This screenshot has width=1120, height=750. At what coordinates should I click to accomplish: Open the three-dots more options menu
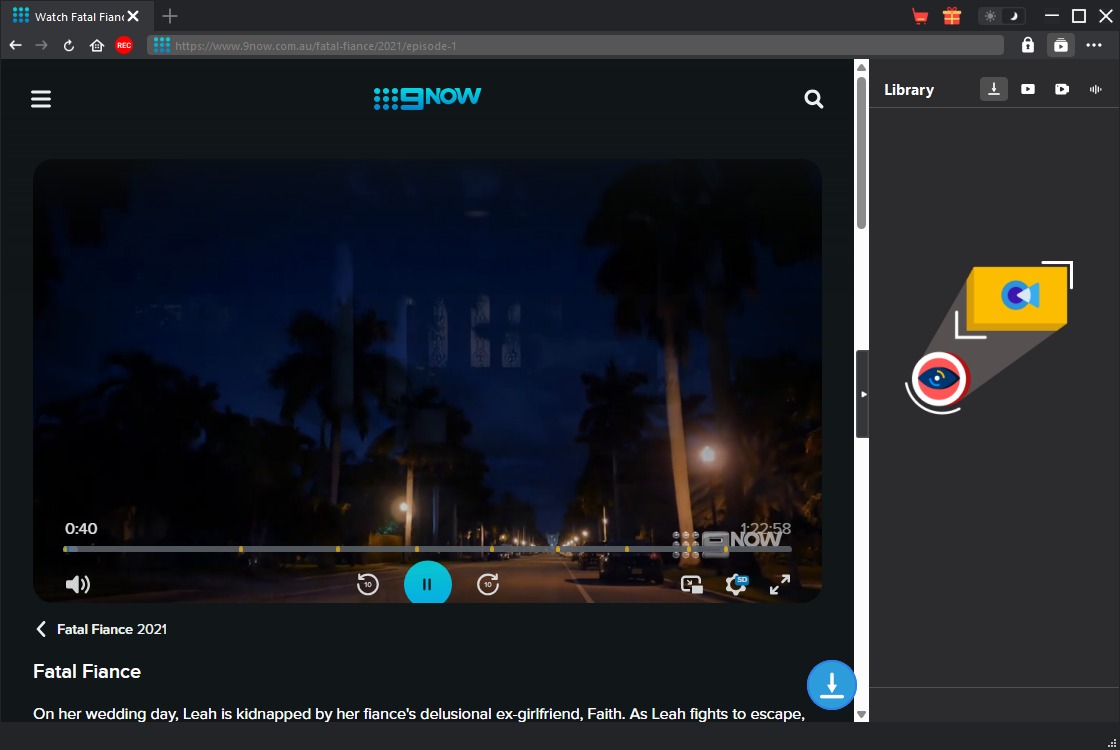pos(1094,45)
